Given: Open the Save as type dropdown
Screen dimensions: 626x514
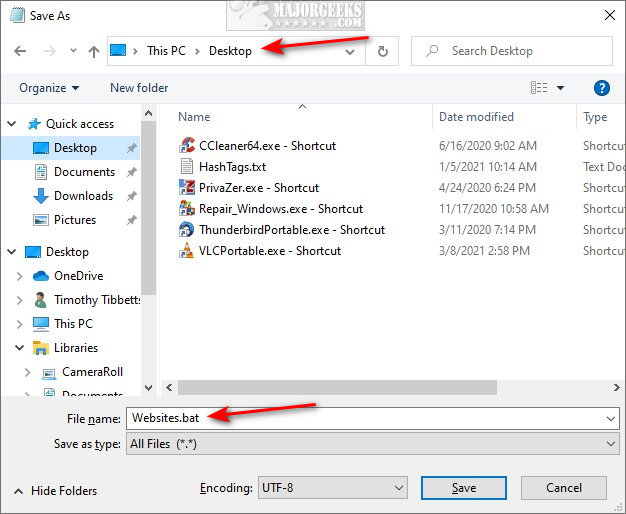Looking at the screenshot, I should coord(372,443).
